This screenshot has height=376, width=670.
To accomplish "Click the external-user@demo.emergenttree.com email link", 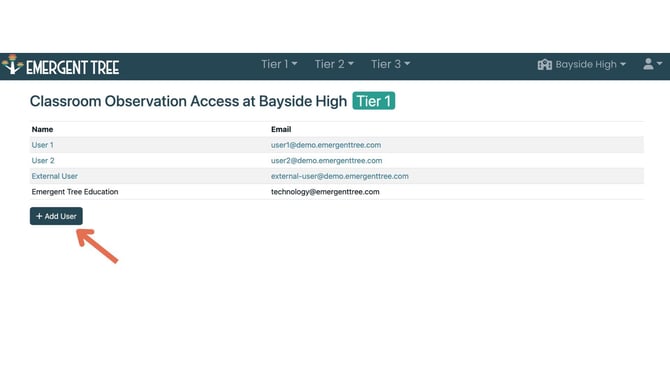I will 340,176.
